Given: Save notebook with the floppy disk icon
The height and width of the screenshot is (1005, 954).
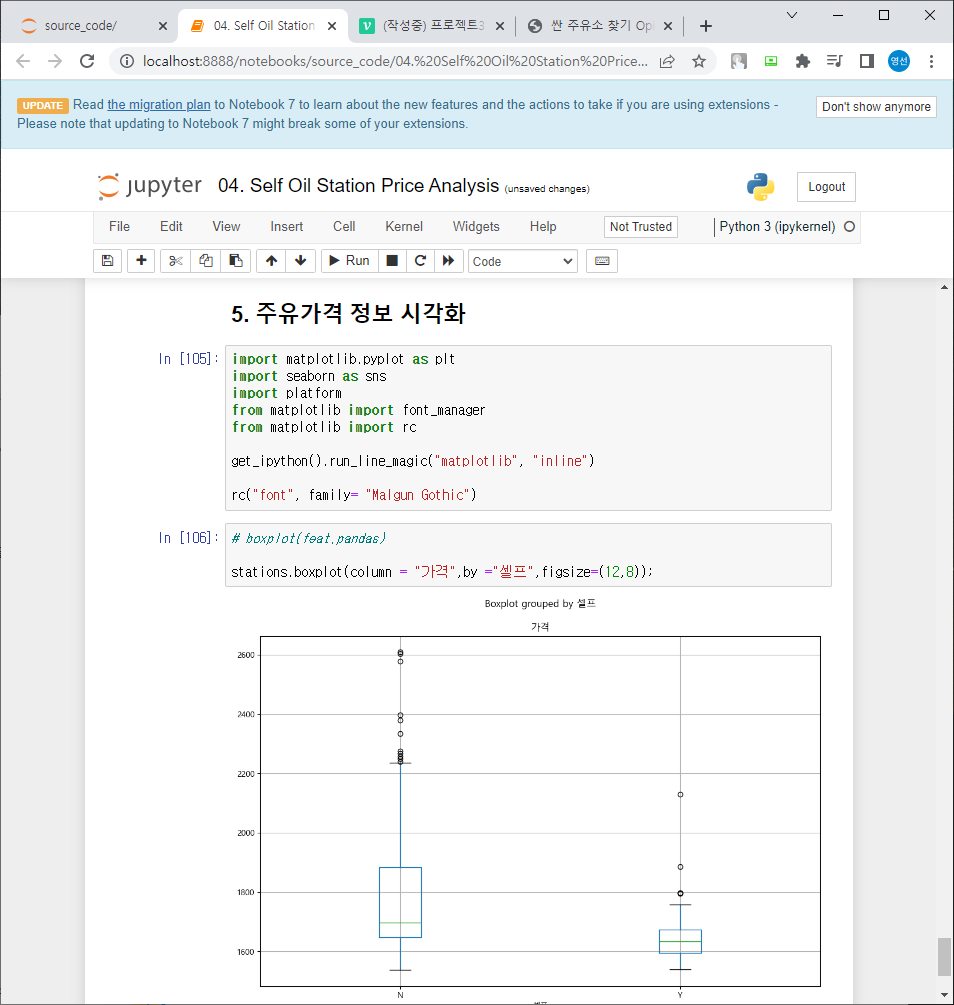Looking at the screenshot, I should click(x=108, y=261).
